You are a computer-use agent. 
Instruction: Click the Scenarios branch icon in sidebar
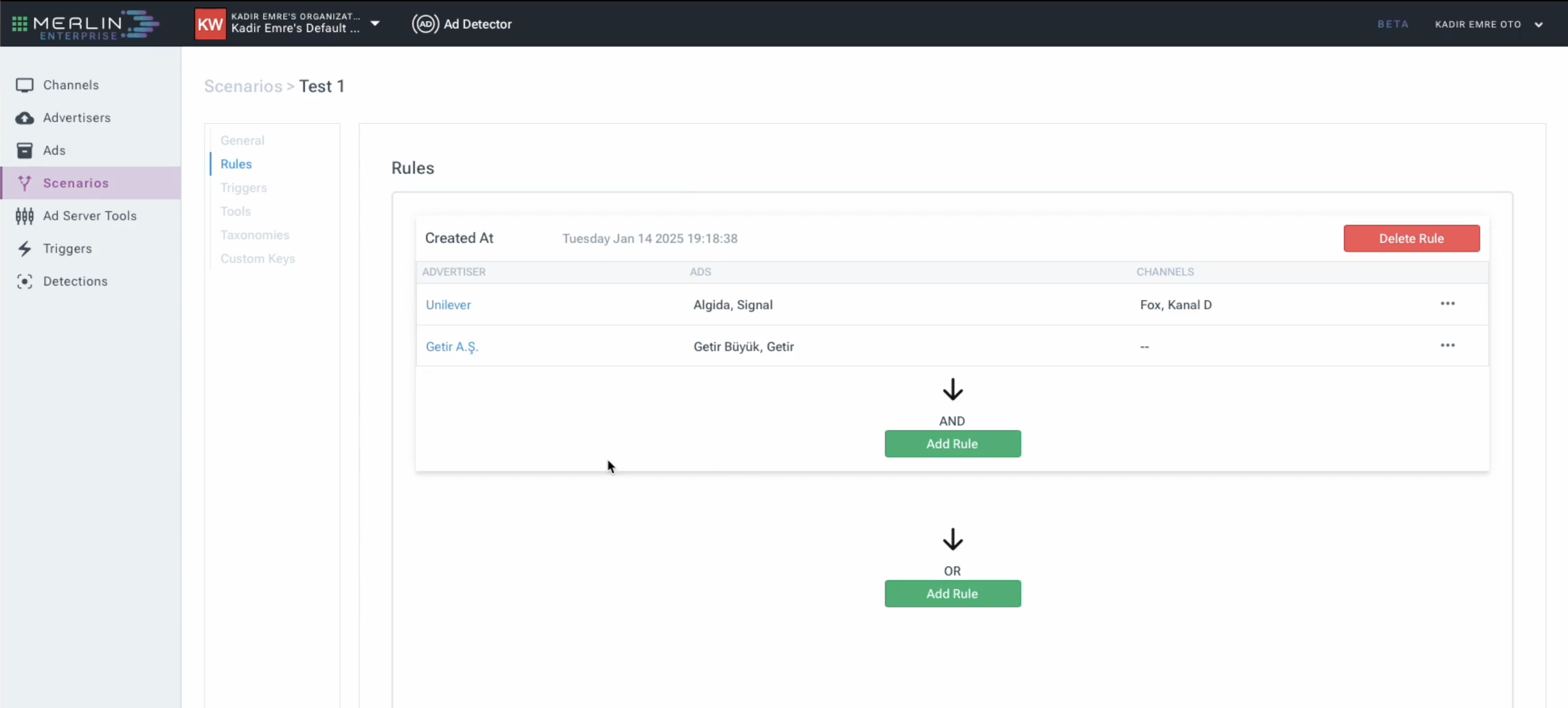tap(24, 183)
